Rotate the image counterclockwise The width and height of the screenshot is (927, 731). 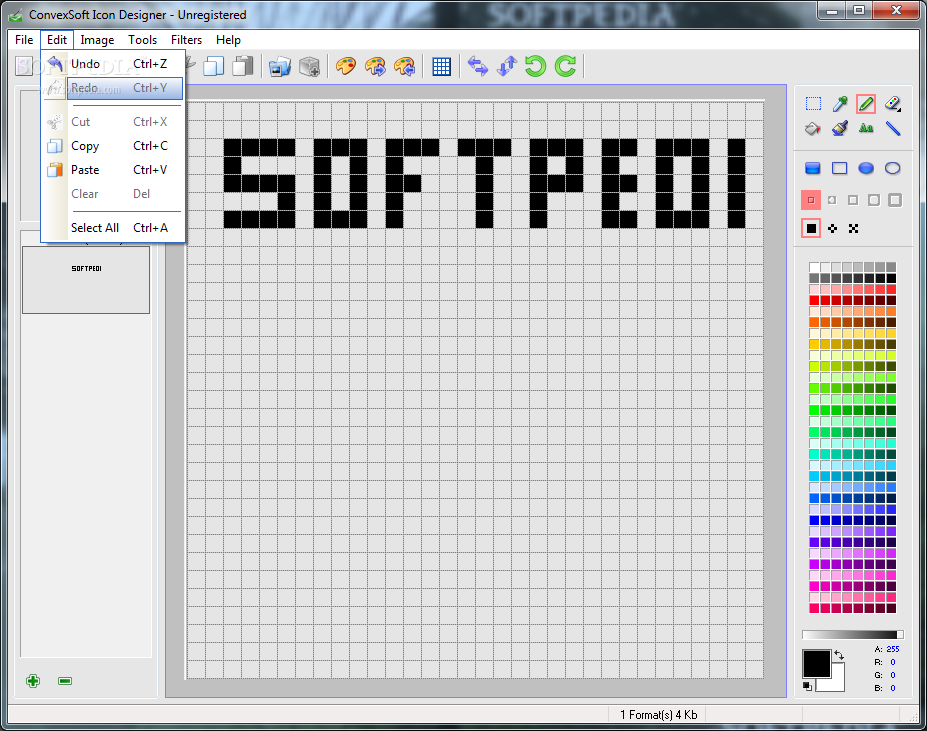[x=536, y=66]
